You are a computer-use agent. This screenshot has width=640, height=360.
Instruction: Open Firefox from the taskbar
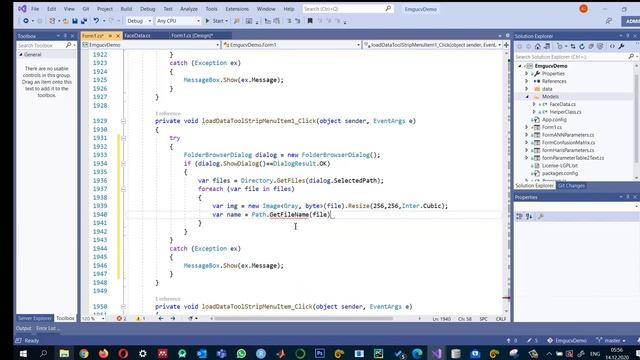[x=103, y=353]
